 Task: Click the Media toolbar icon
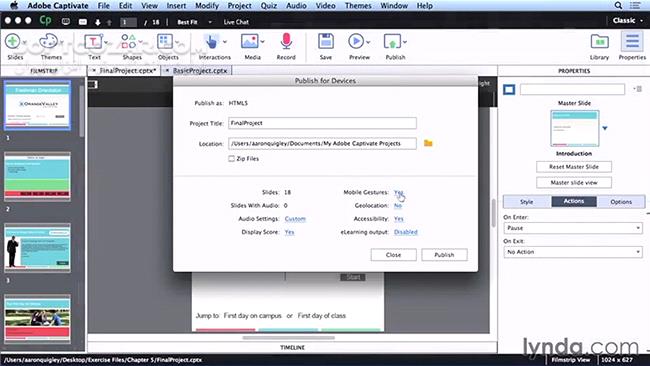click(250, 41)
